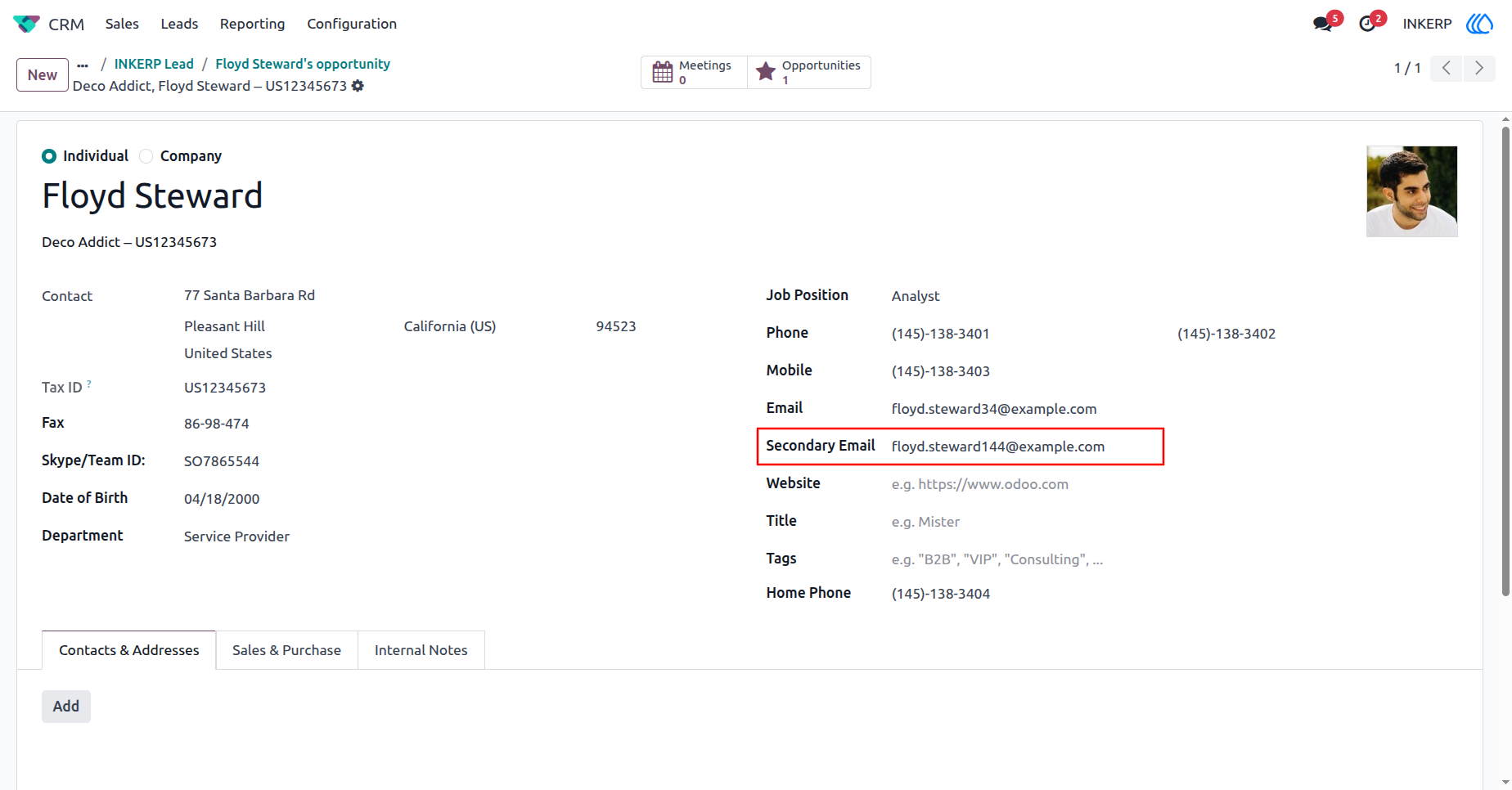Open the Sales menu

click(122, 24)
